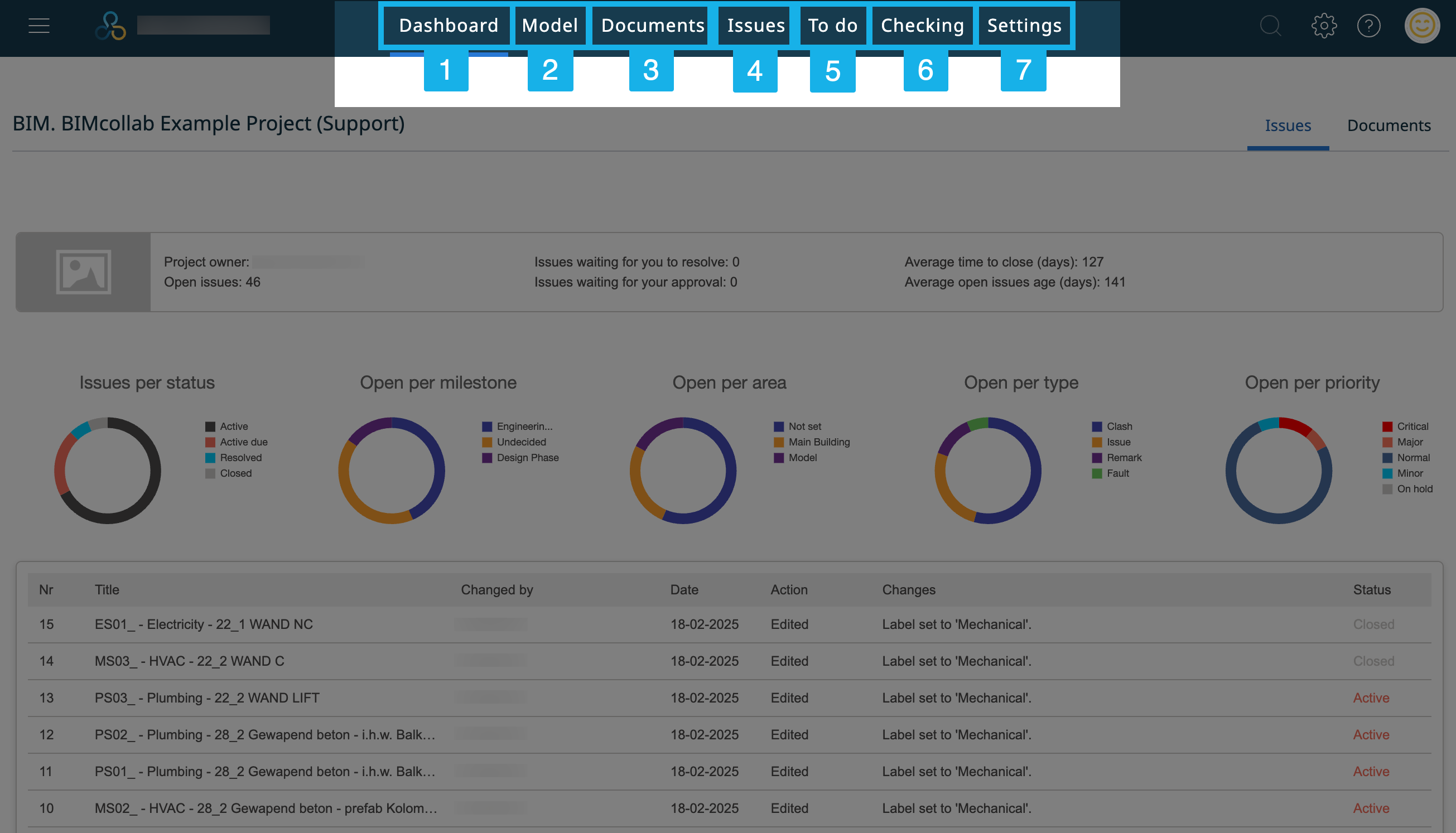
Task: Click the Design Phase legend swatch
Action: [487, 458]
